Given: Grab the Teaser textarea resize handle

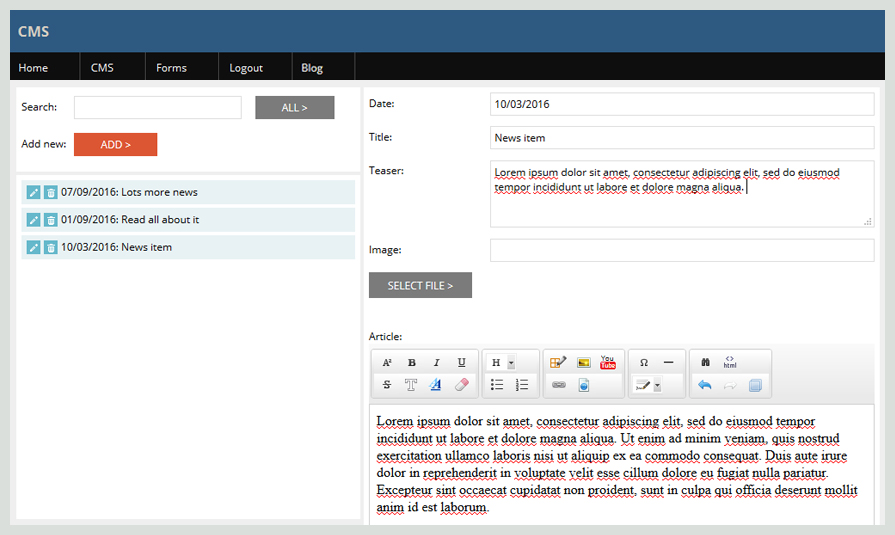Looking at the screenshot, I should 868,222.
